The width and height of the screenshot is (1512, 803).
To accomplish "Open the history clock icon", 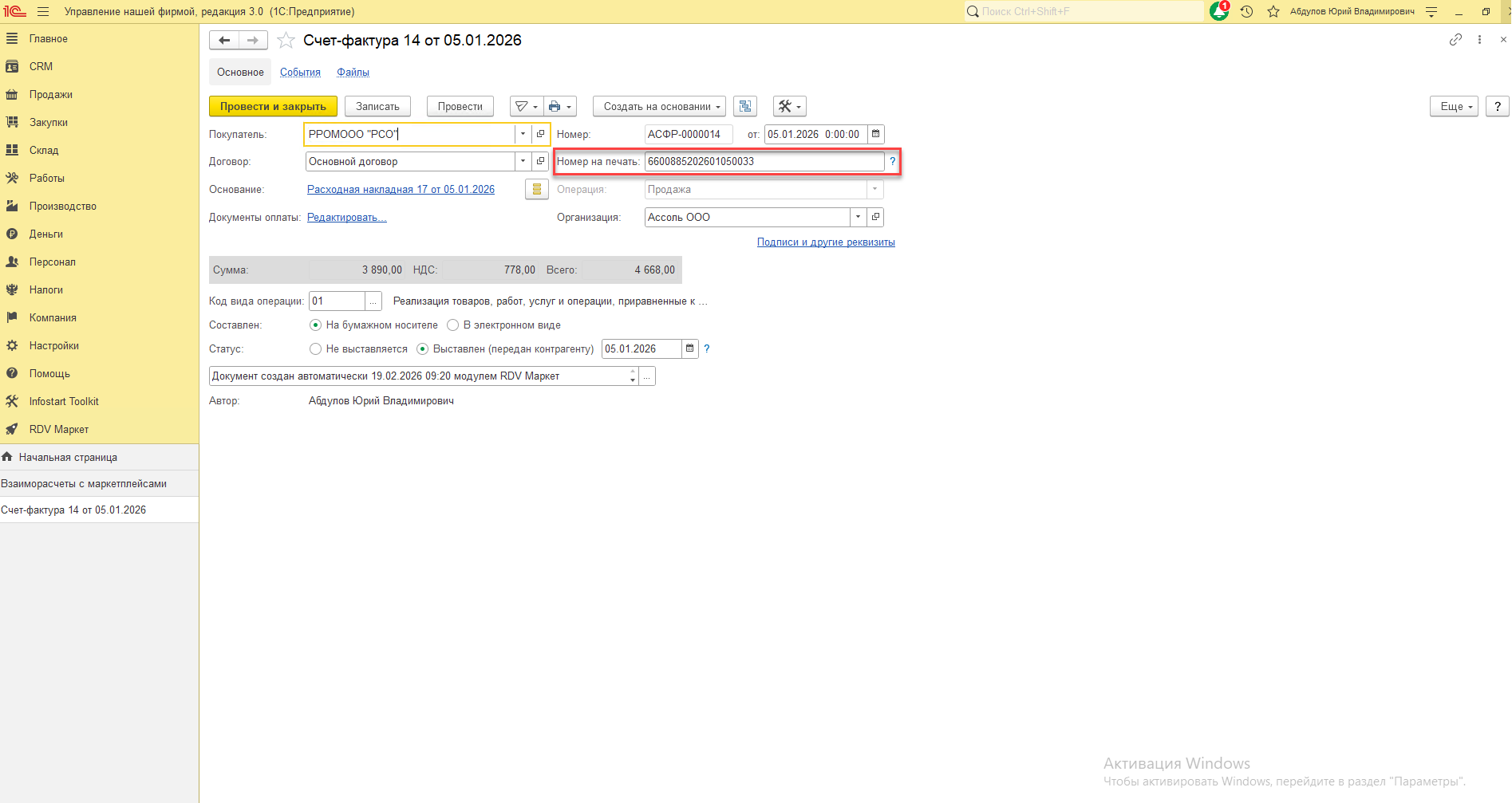I will [1246, 11].
